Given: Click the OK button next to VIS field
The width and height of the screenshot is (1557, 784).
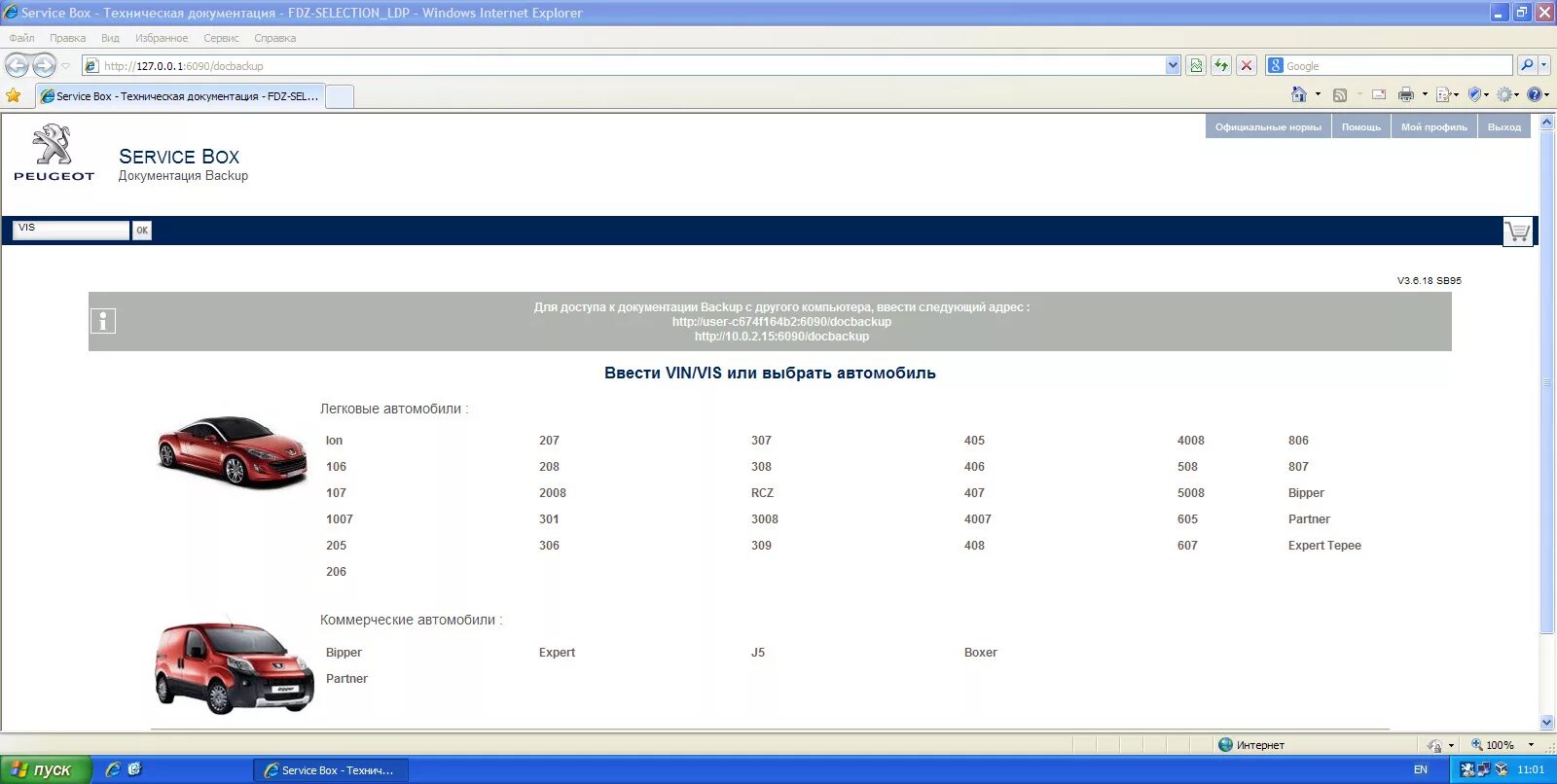Looking at the screenshot, I should click(142, 231).
